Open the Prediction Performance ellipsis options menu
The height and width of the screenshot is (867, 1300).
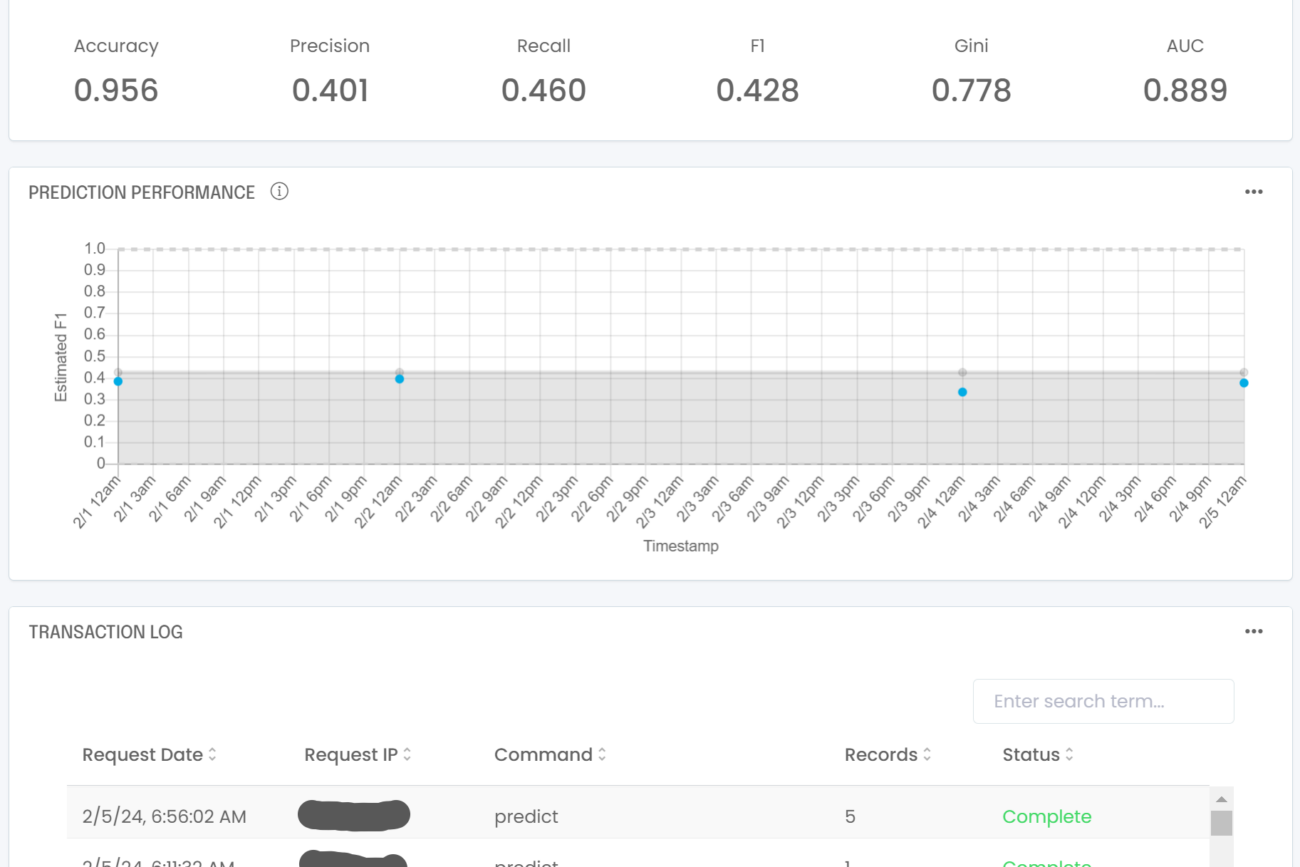(1254, 190)
